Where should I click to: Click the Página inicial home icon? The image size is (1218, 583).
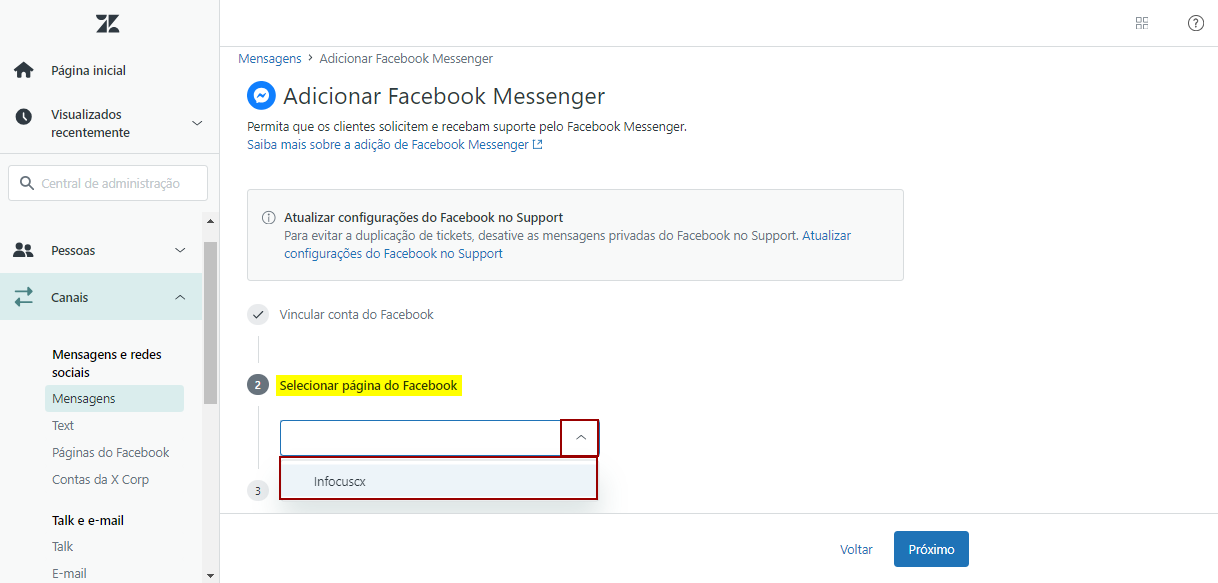tap(24, 71)
